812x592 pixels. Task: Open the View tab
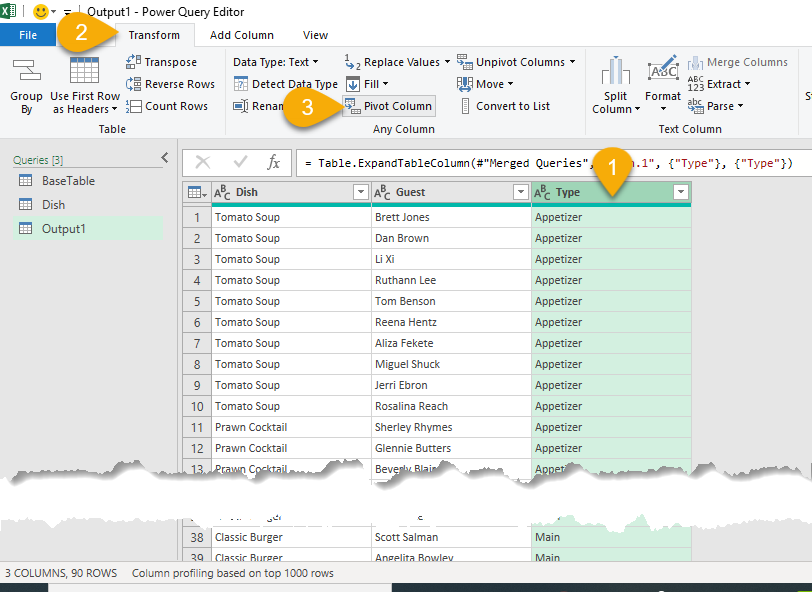coord(315,35)
